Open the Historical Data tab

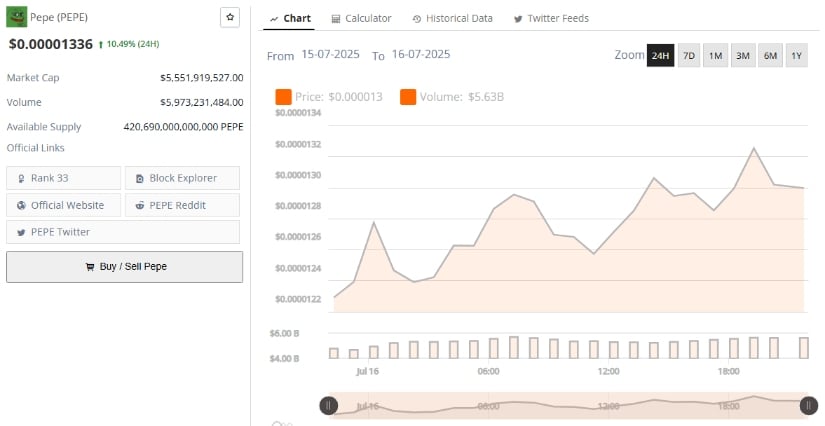[452, 18]
